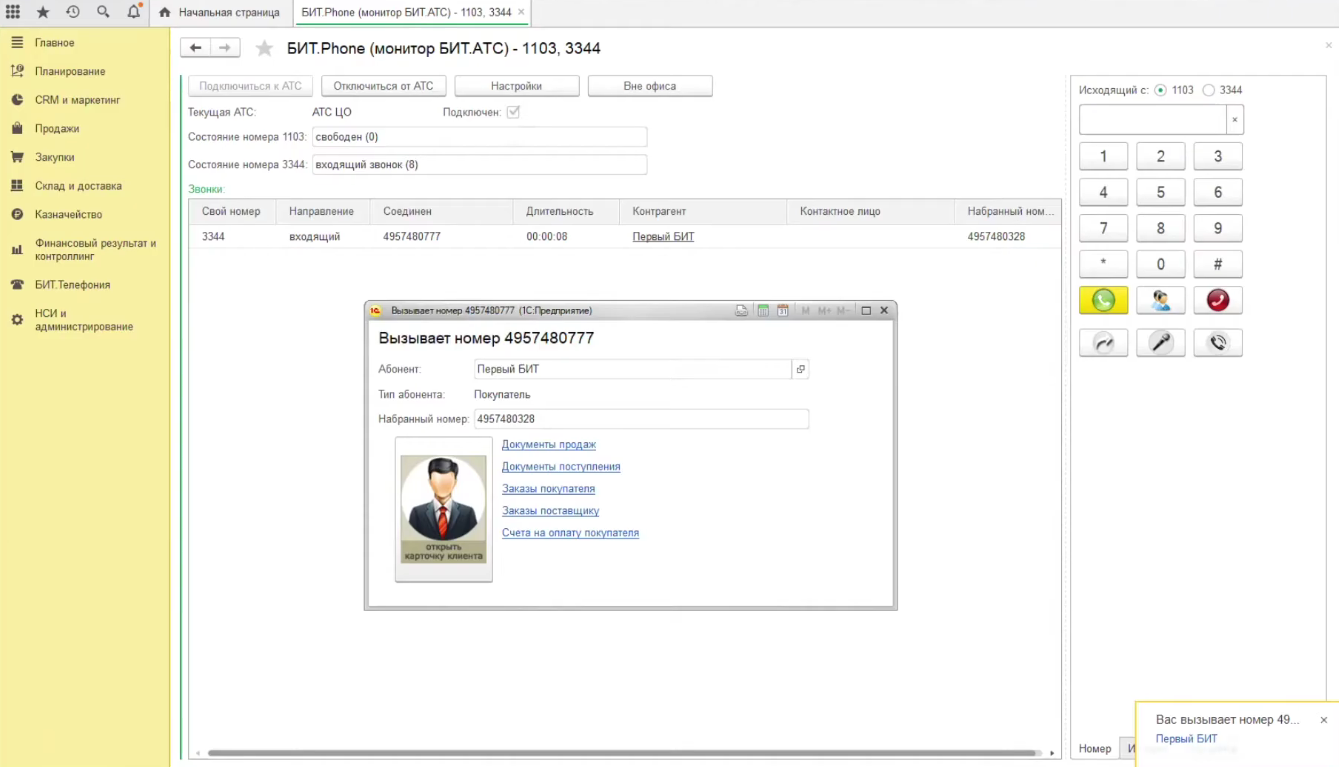This screenshot has height=767, width=1339.
Task: Tap the 0 key on the keypad
Action: tap(1161, 264)
